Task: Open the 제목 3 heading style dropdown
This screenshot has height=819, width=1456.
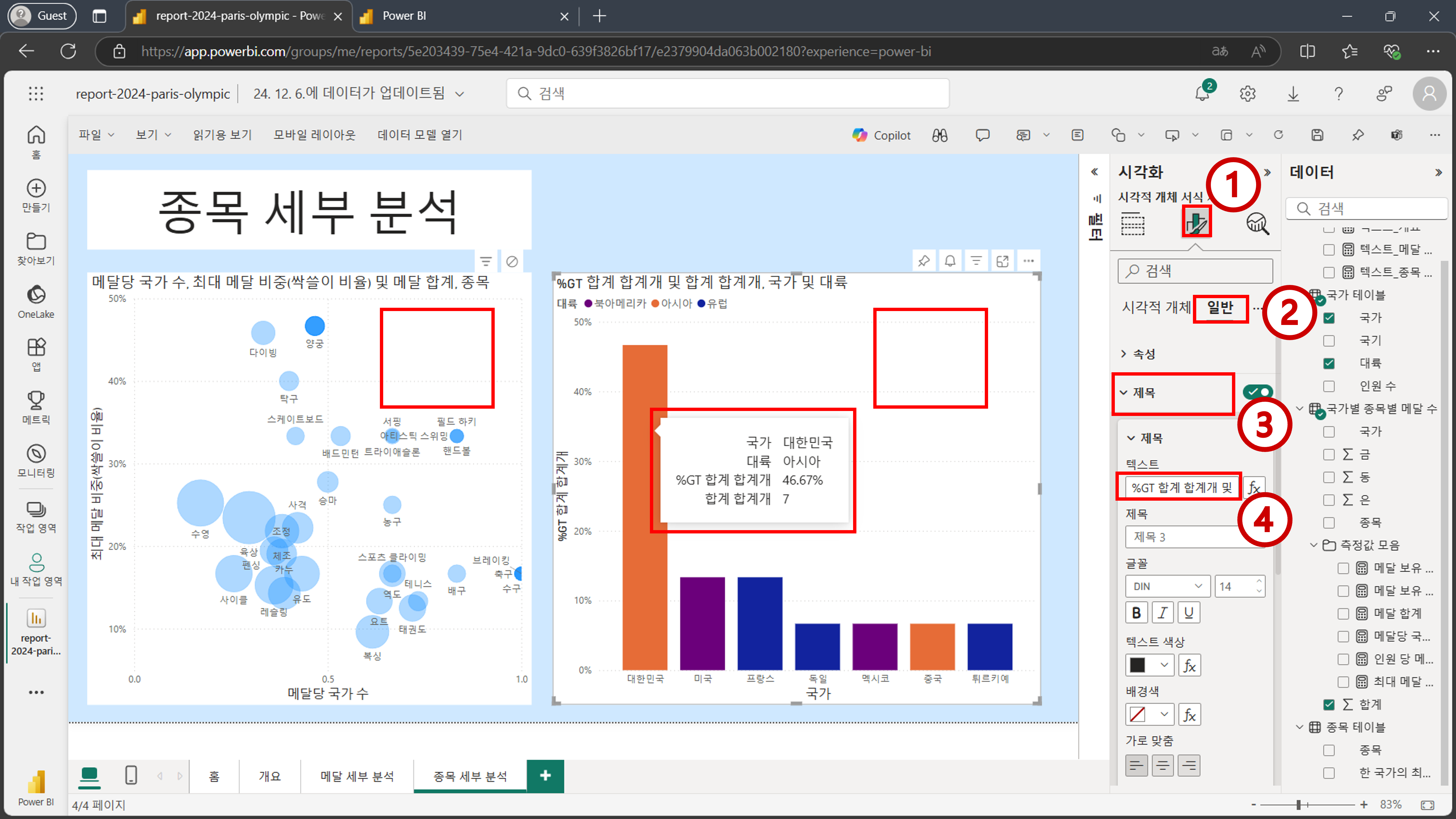Action: coord(1195,537)
